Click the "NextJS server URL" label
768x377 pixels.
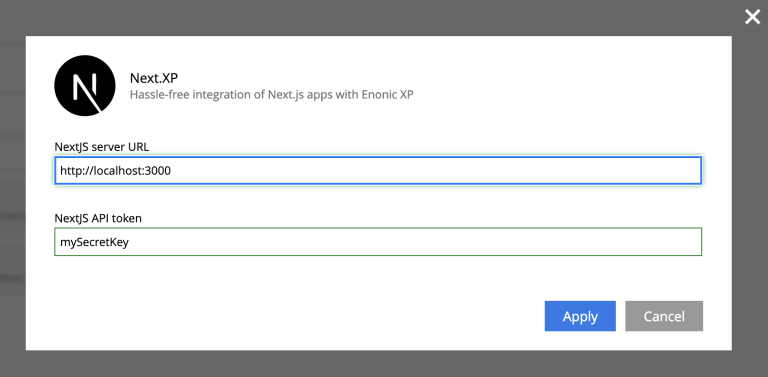[x=102, y=146]
